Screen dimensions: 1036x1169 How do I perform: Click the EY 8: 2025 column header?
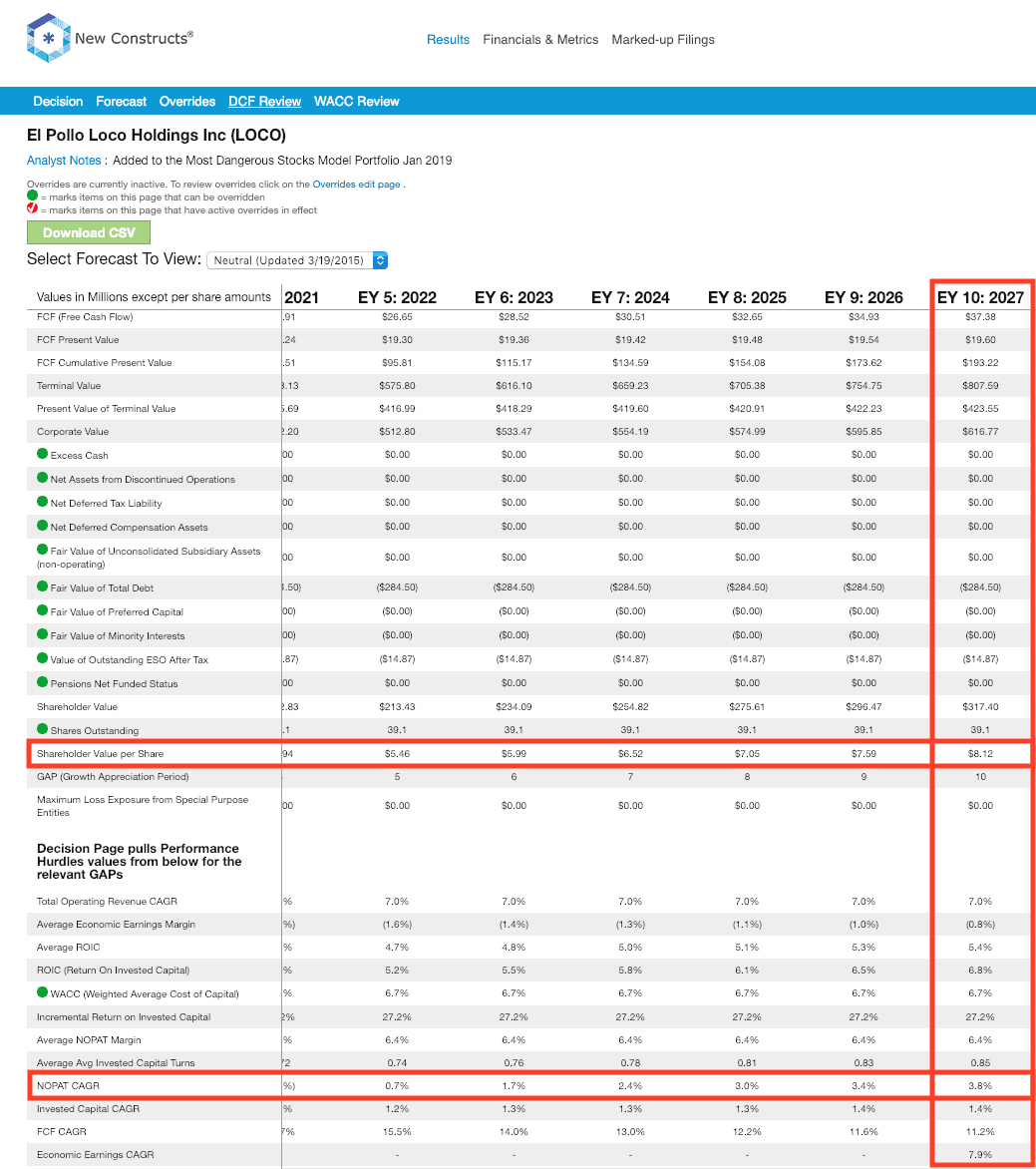(747, 297)
